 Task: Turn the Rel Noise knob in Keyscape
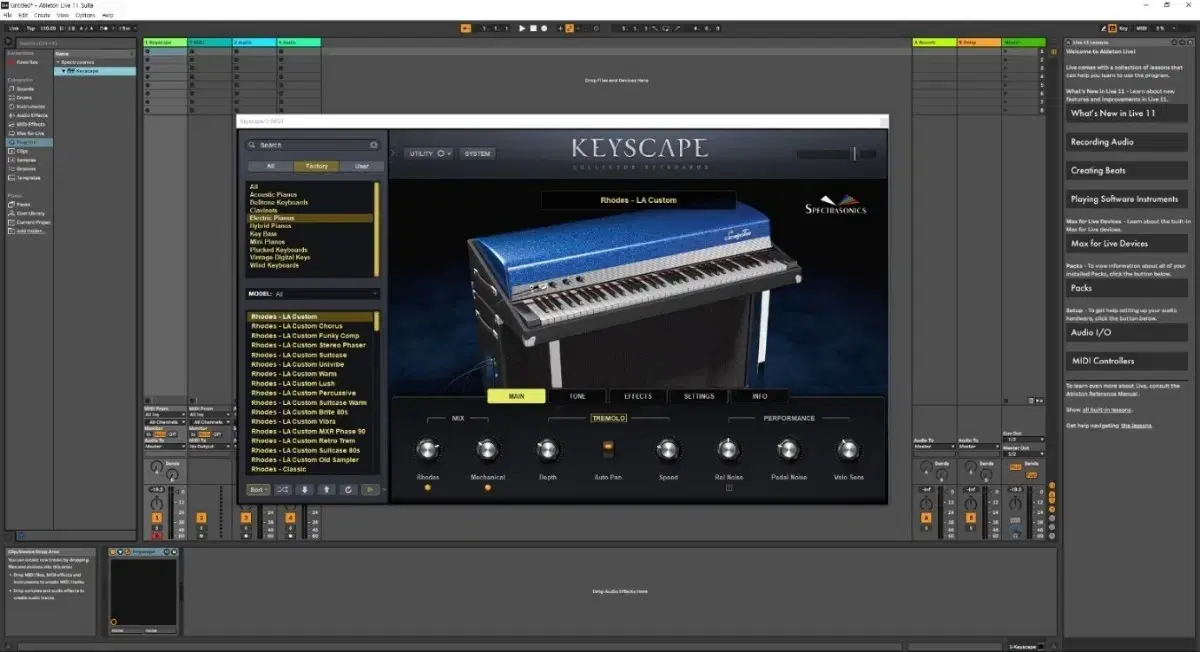click(x=728, y=450)
